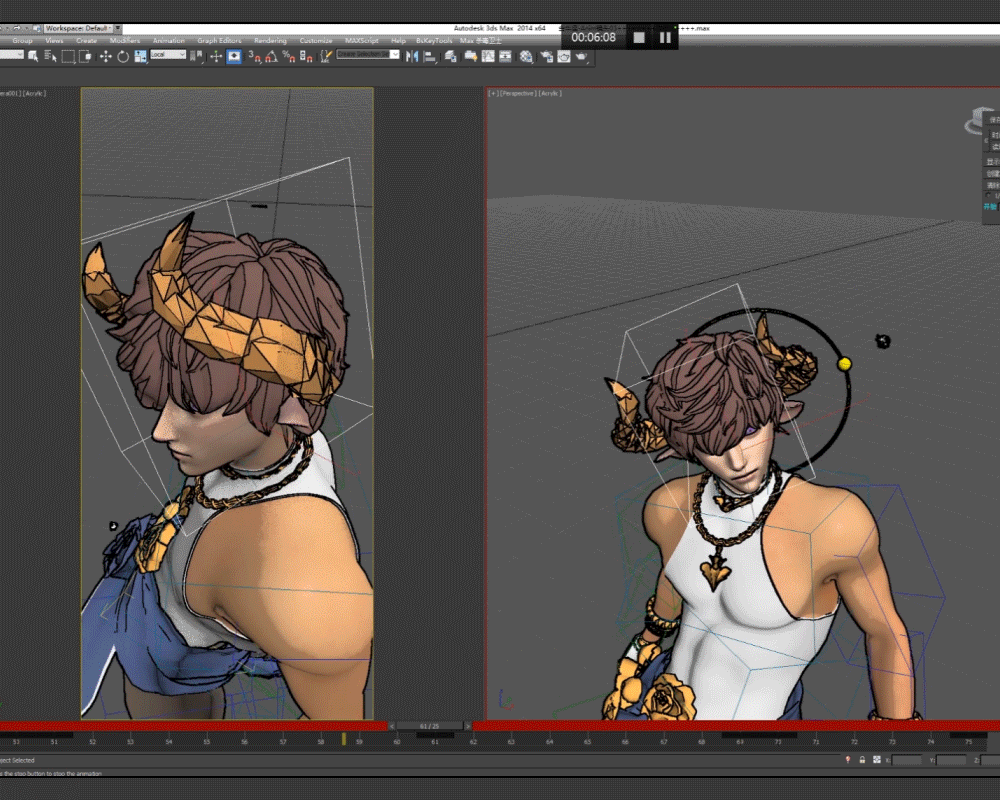Pause the screen recording
This screenshot has width=1000, height=800.
pyautogui.click(x=665, y=38)
